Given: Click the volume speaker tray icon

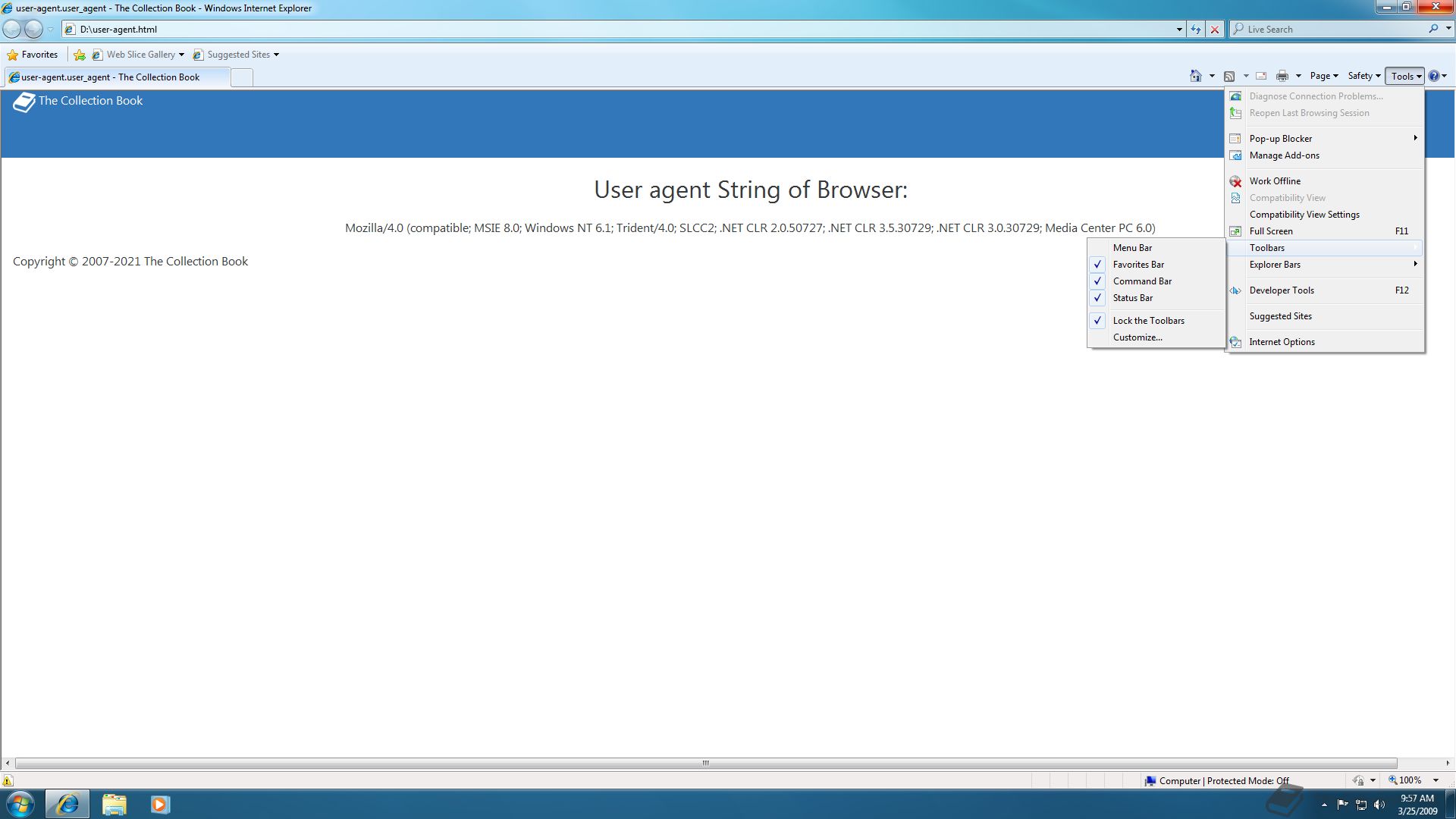Looking at the screenshot, I should (x=1379, y=805).
